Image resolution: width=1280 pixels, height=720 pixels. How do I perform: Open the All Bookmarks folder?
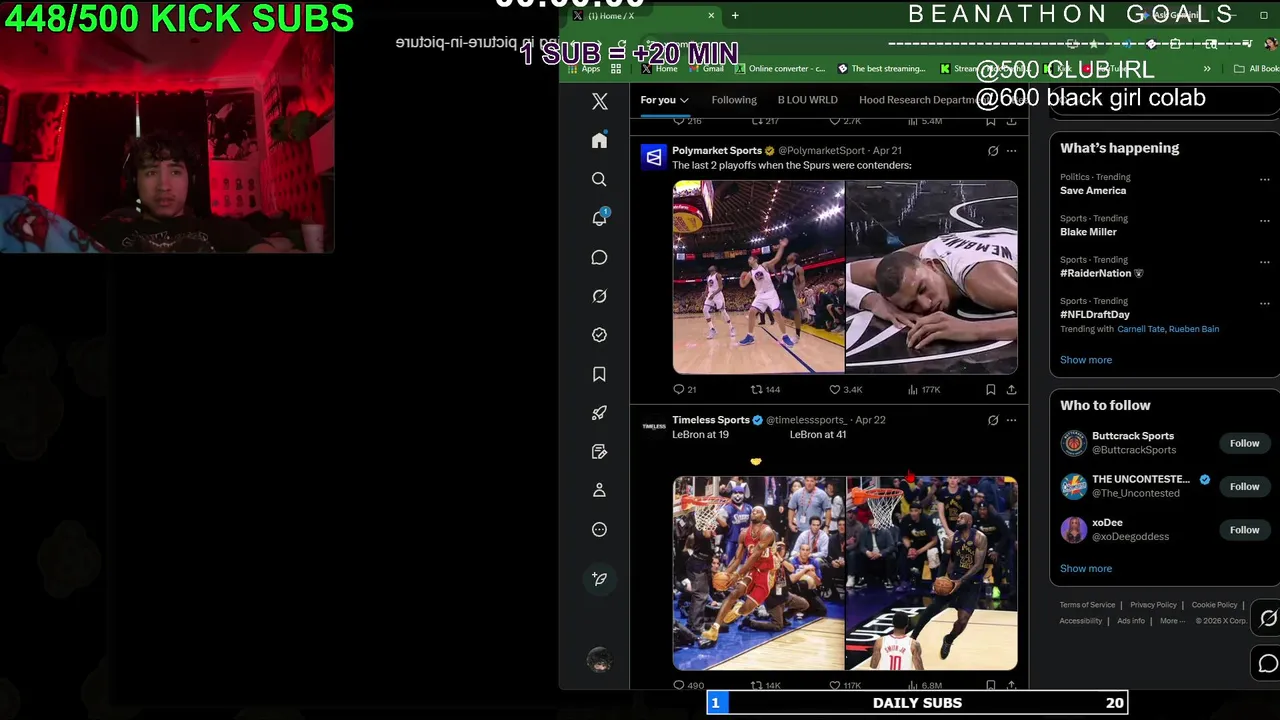[x=1257, y=69]
